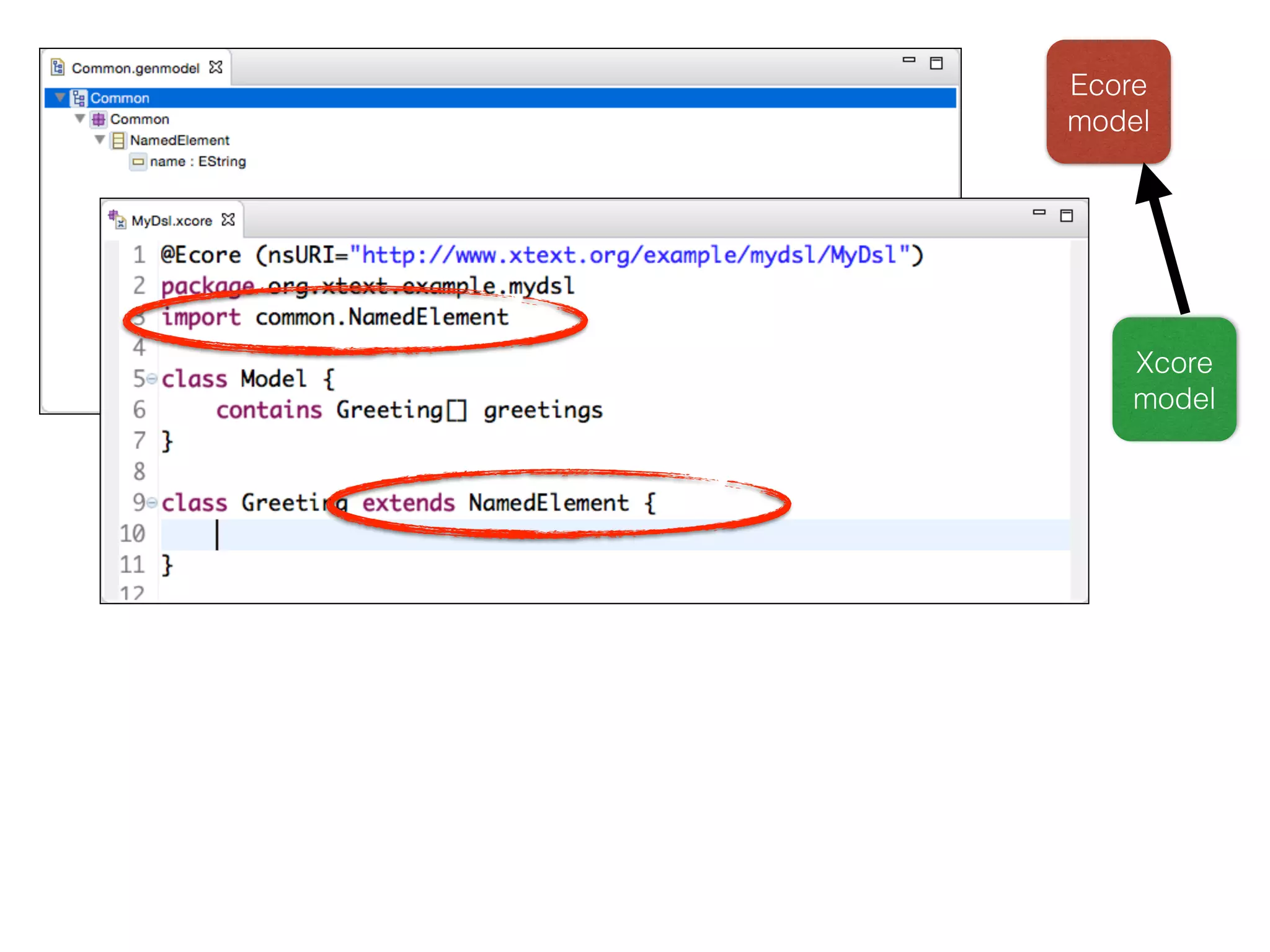
Task: Minimize the MyDsl.xcore editor pane
Action: (1039, 213)
